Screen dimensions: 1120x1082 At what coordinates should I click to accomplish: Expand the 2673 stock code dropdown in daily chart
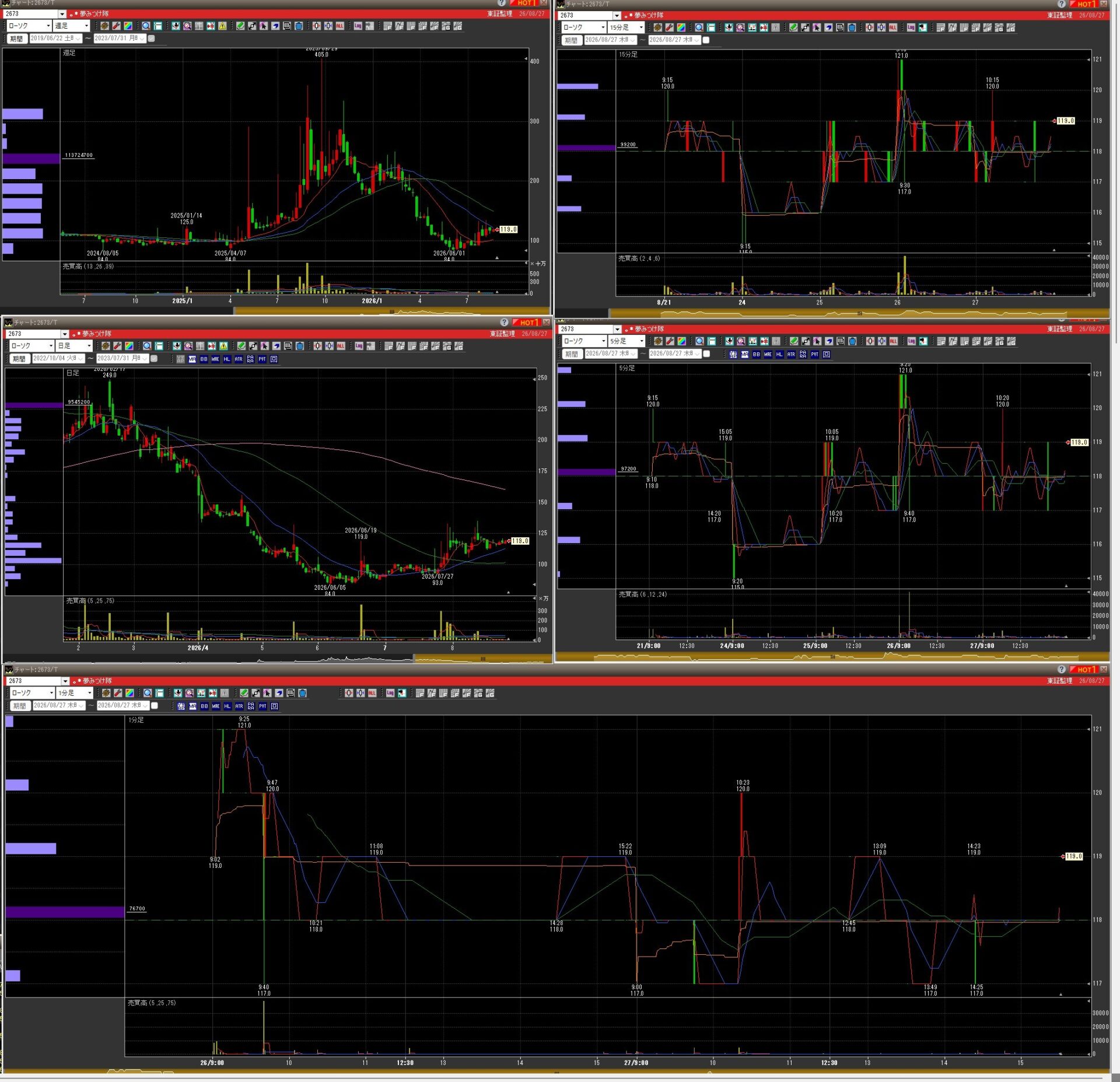tap(65, 334)
